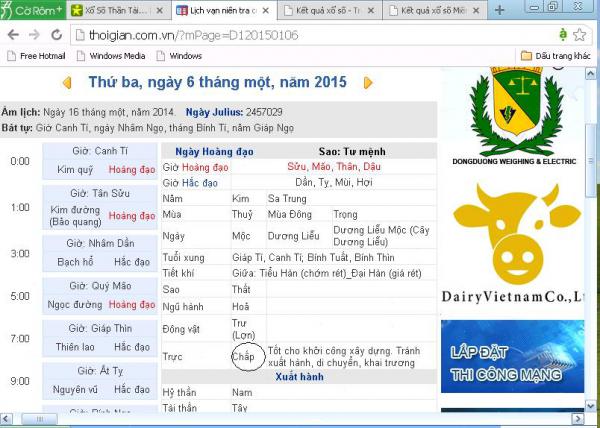The height and width of the screenshot is (428, 600).
Task: Open the Windows bookmark
Action: point(179,56)
